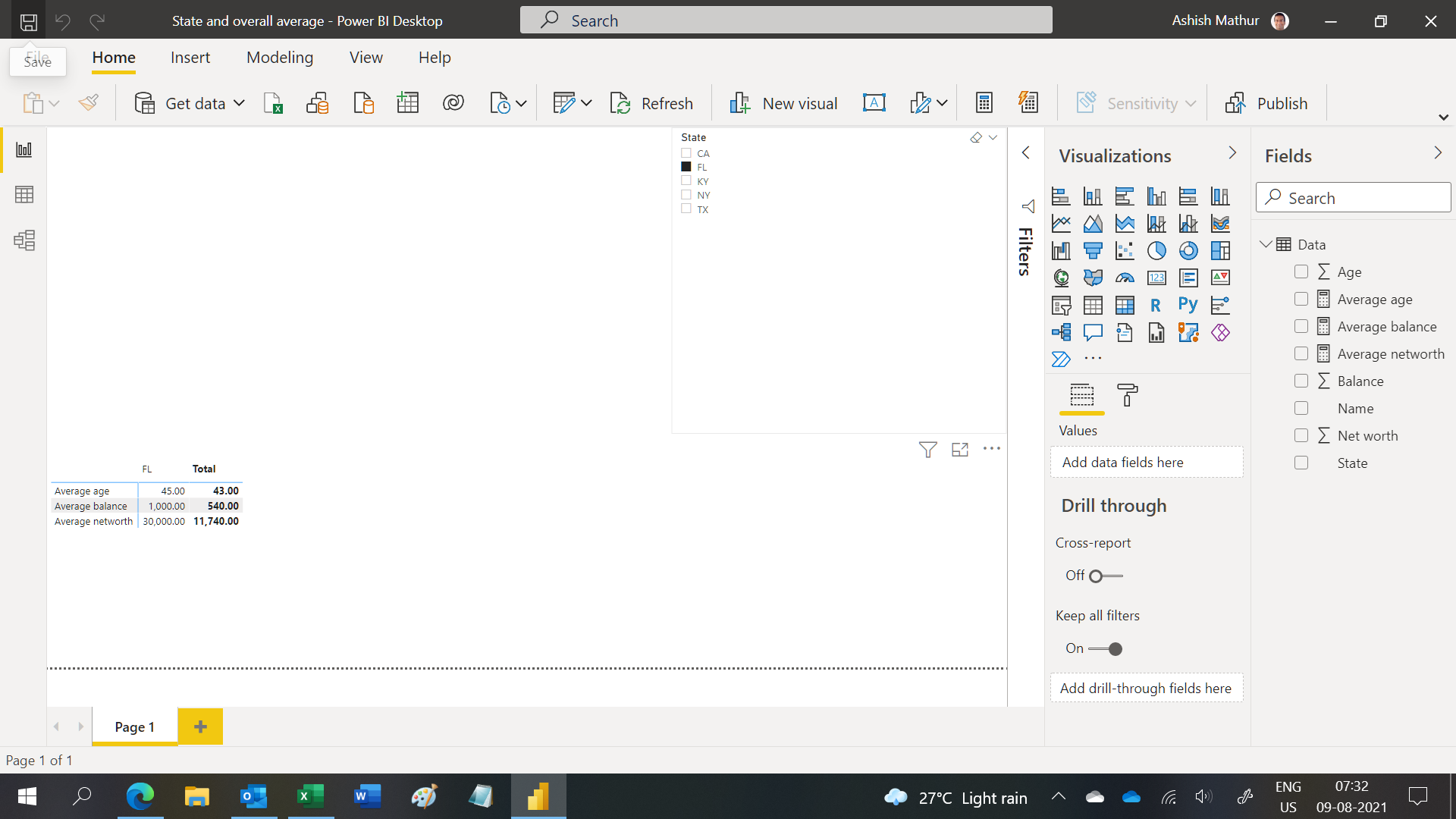Click the New visual button
The image size is (1456, 819).
(783, 103)
